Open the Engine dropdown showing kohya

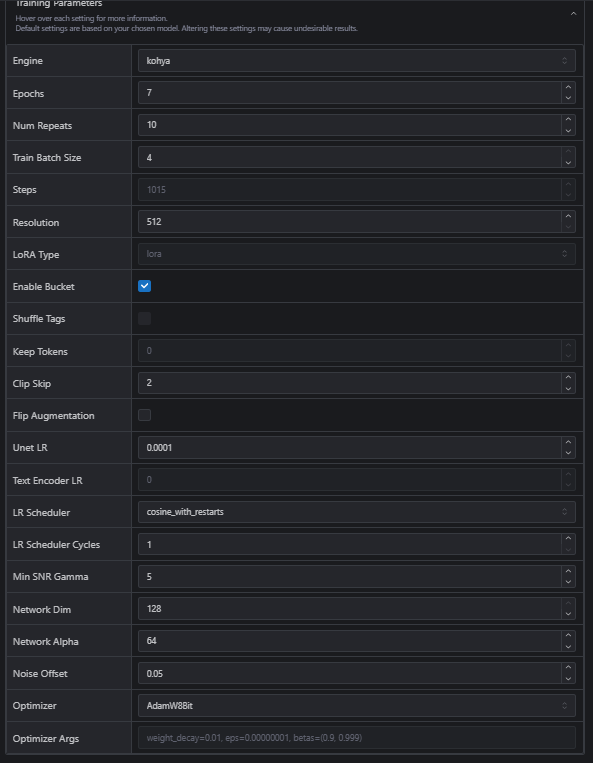(357, 61)
